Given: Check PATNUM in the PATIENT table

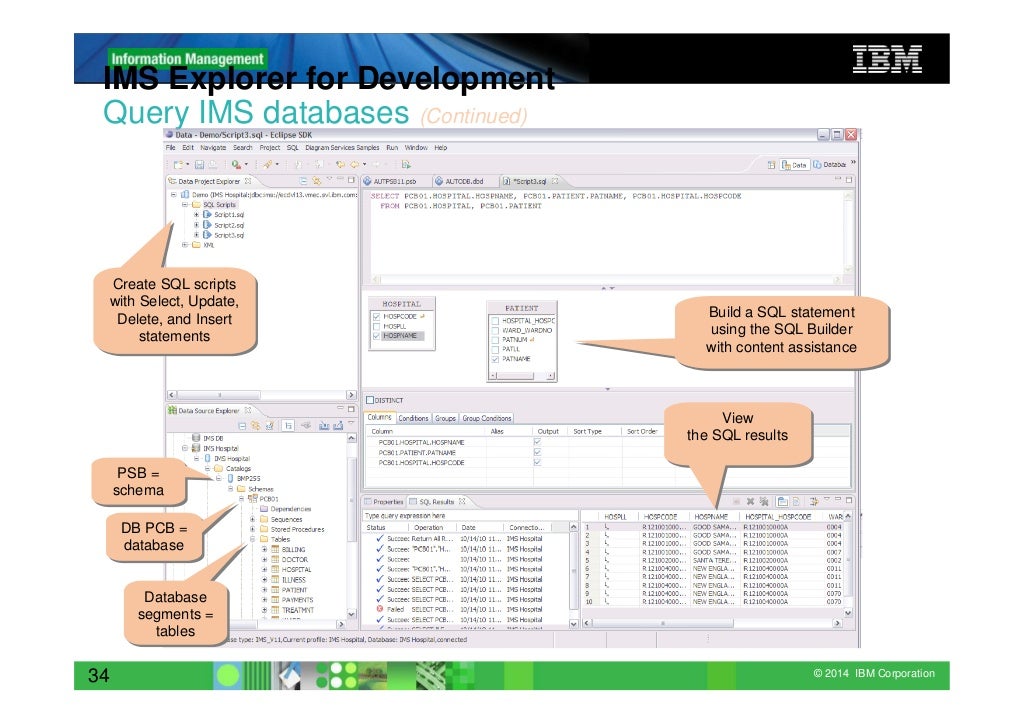Looking at the screenshot, I should tap(495, 340).
